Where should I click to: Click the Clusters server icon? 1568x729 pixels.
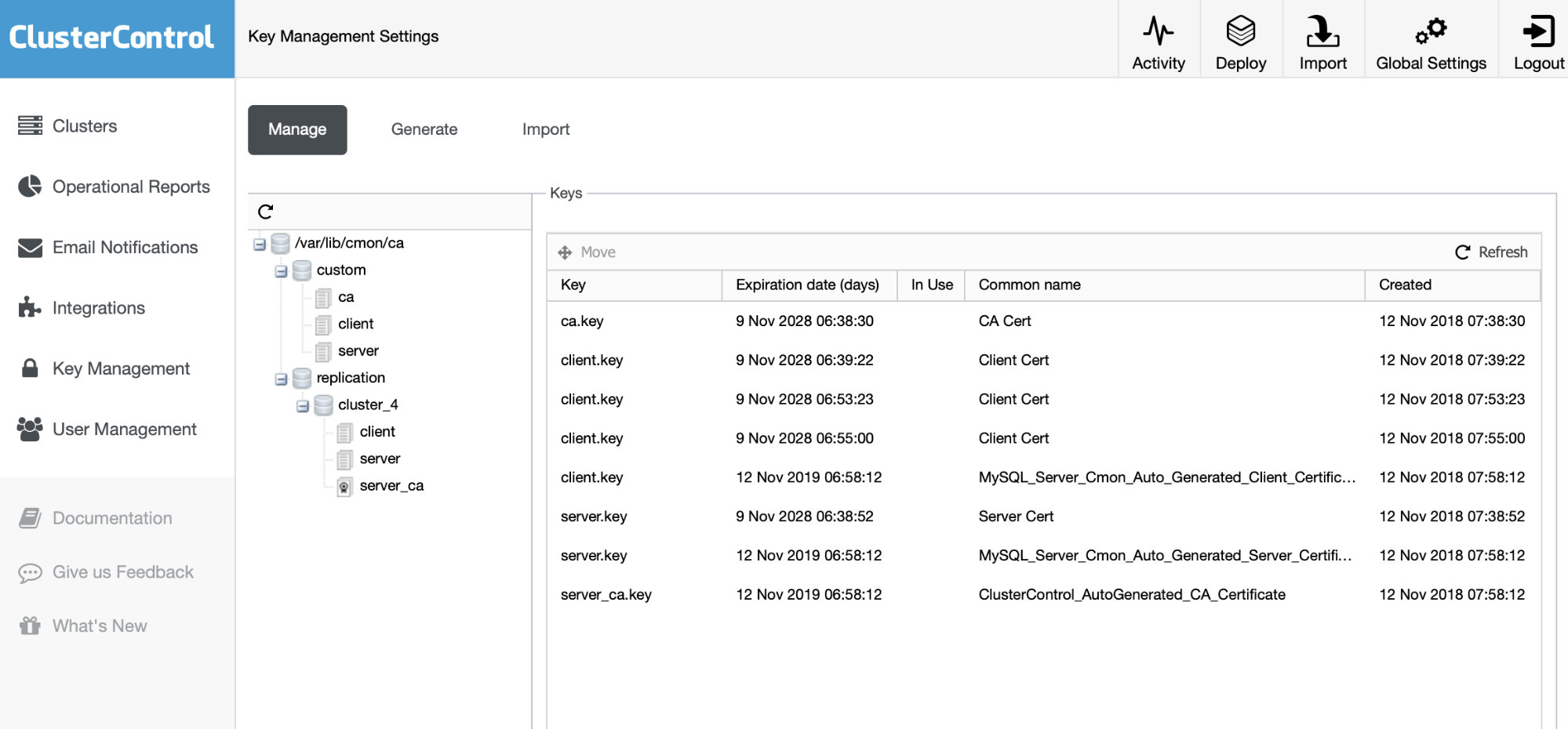click(31, 125)
